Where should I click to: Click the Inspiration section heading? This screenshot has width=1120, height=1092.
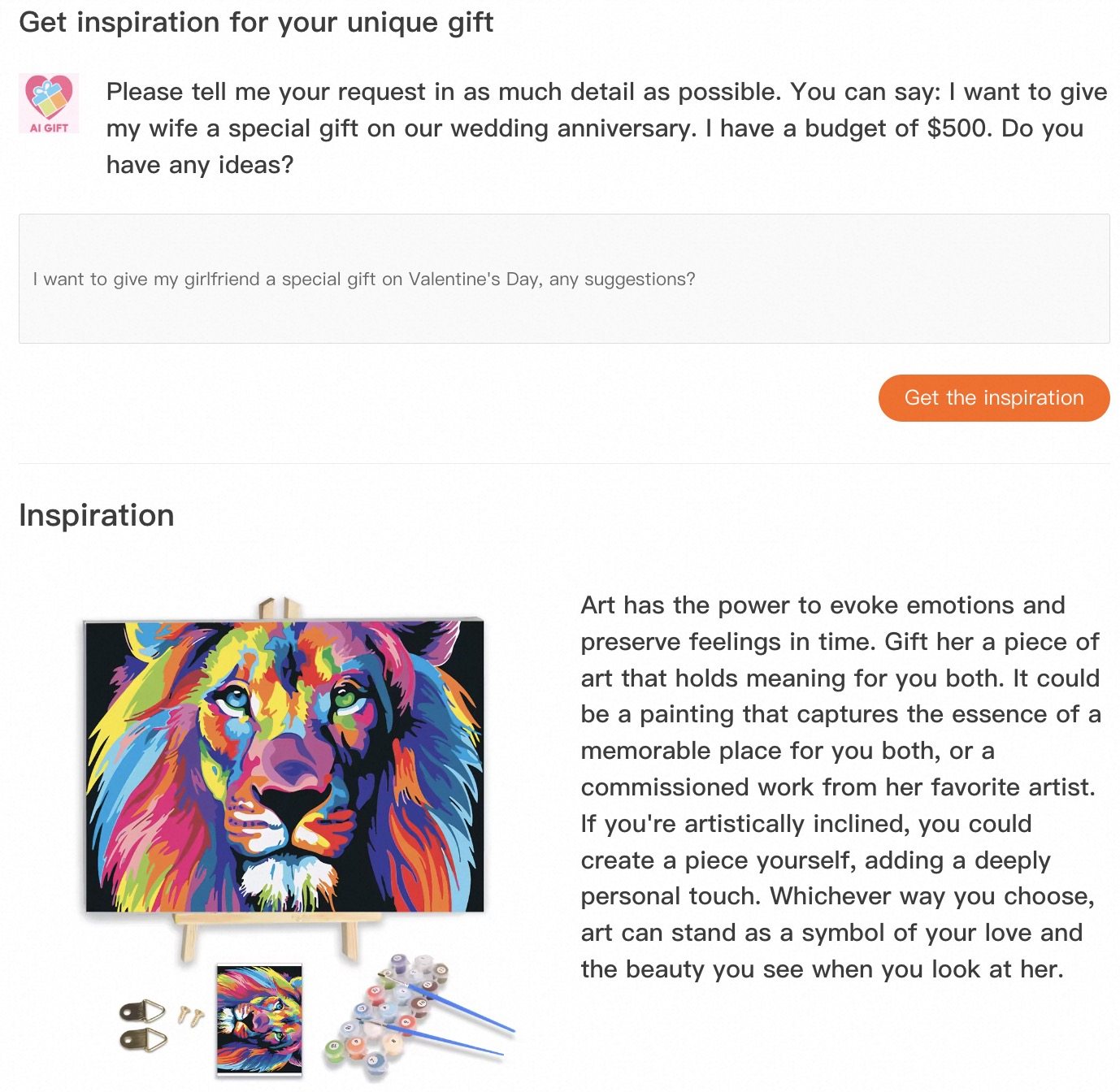tap(97, 515)
